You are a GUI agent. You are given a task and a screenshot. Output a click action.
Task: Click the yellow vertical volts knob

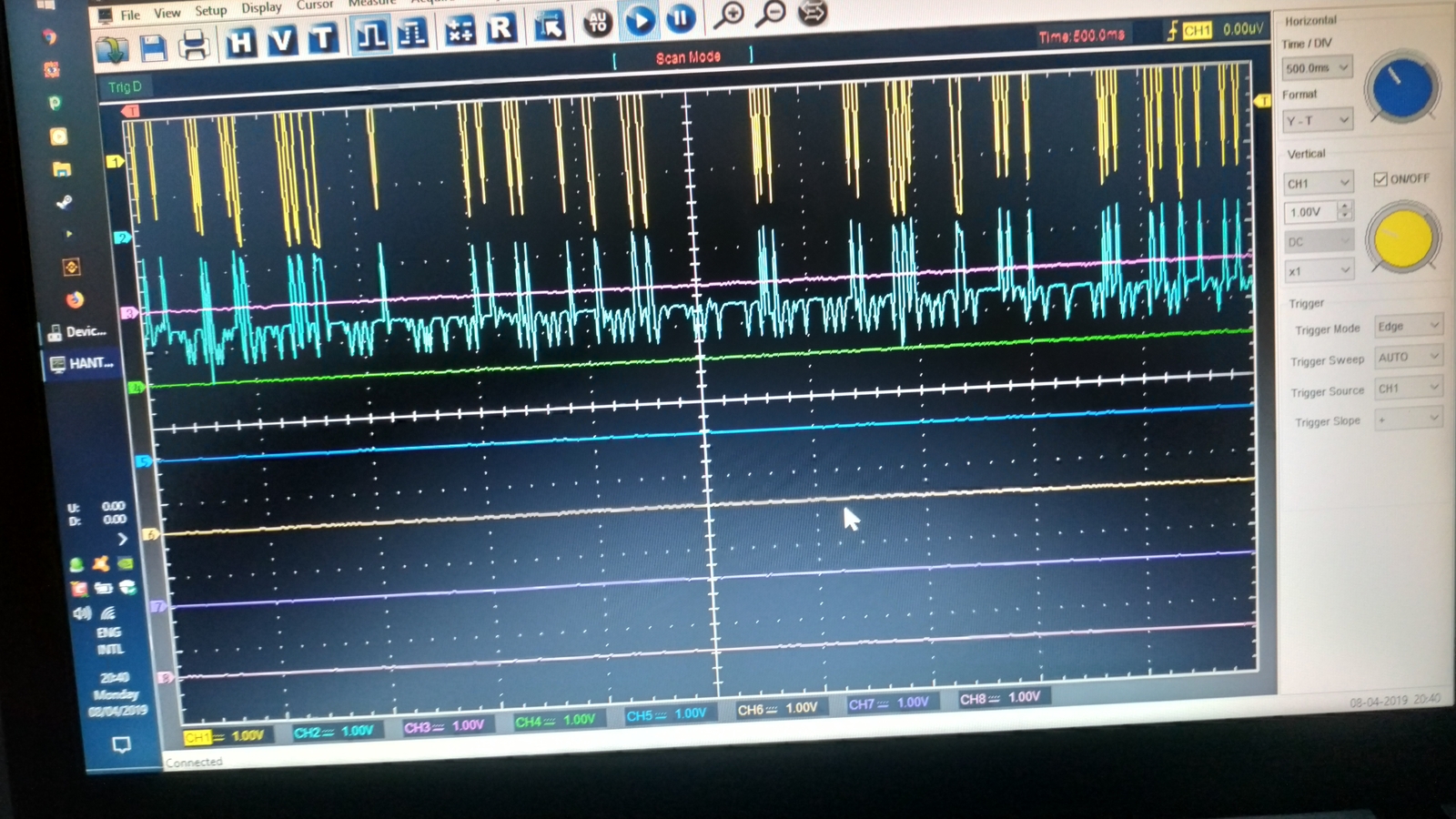pos(1402,238)
